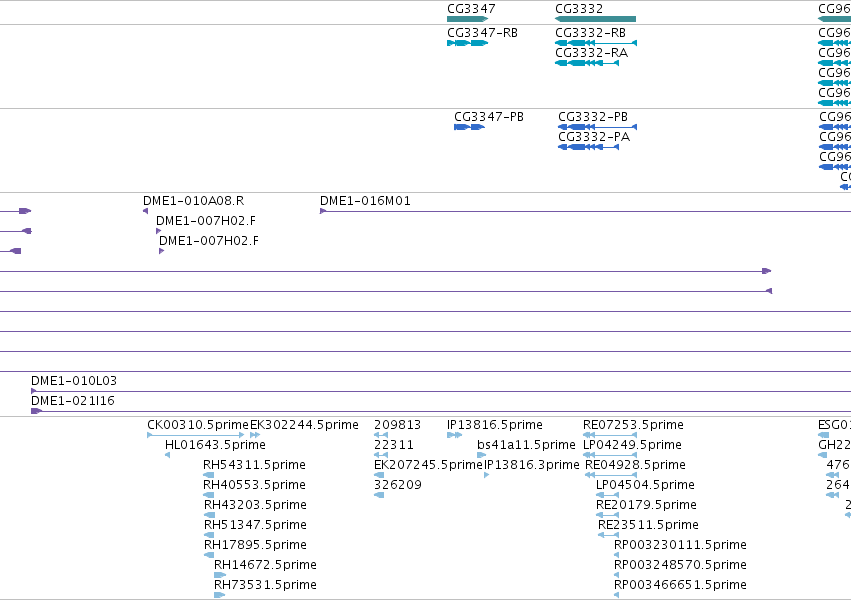This screenshot has height=600, width=851.
Task: Click the bs41a11.5prime EST label
Action: click(x=526, y=445)
